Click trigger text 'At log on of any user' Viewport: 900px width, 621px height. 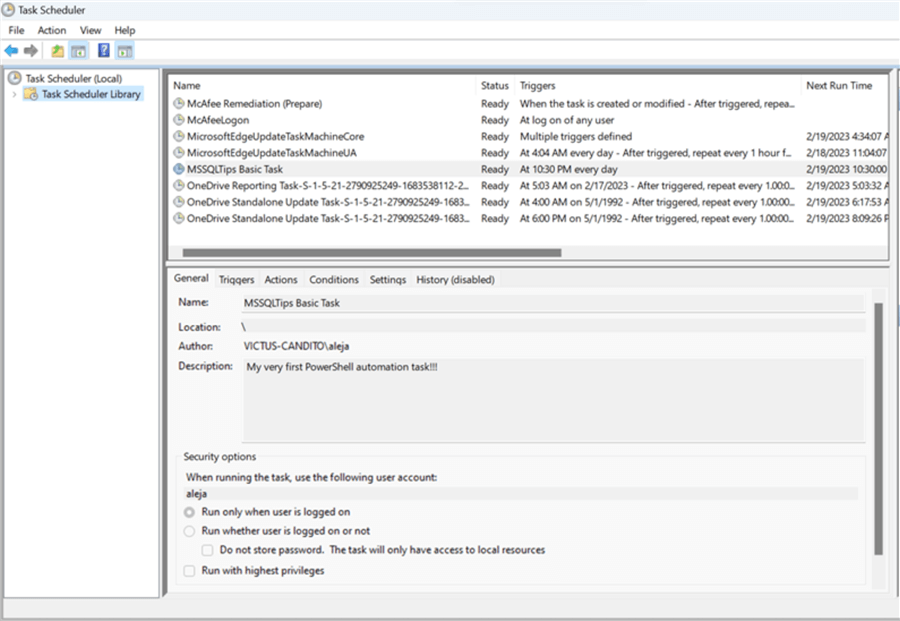[567, 120]
